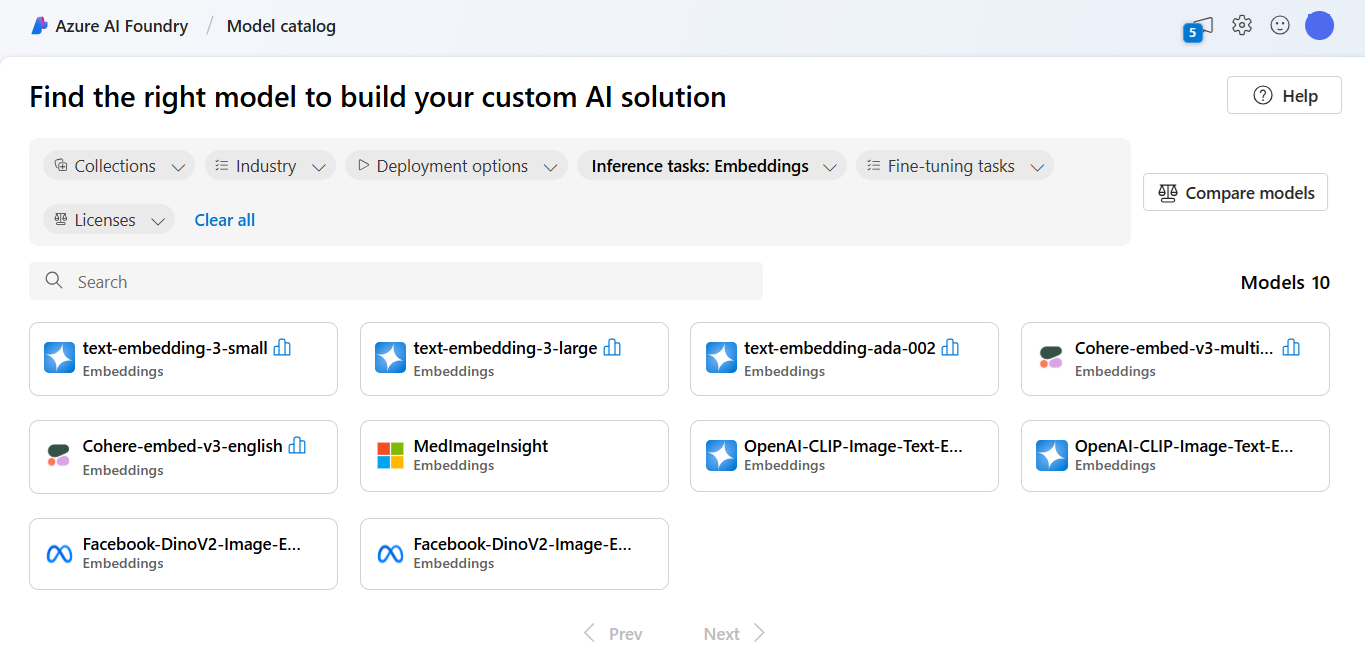
Task: Click the Cohere-embed-v3-english logo icon
Action: pyautogui.click(x=58, y=456)
